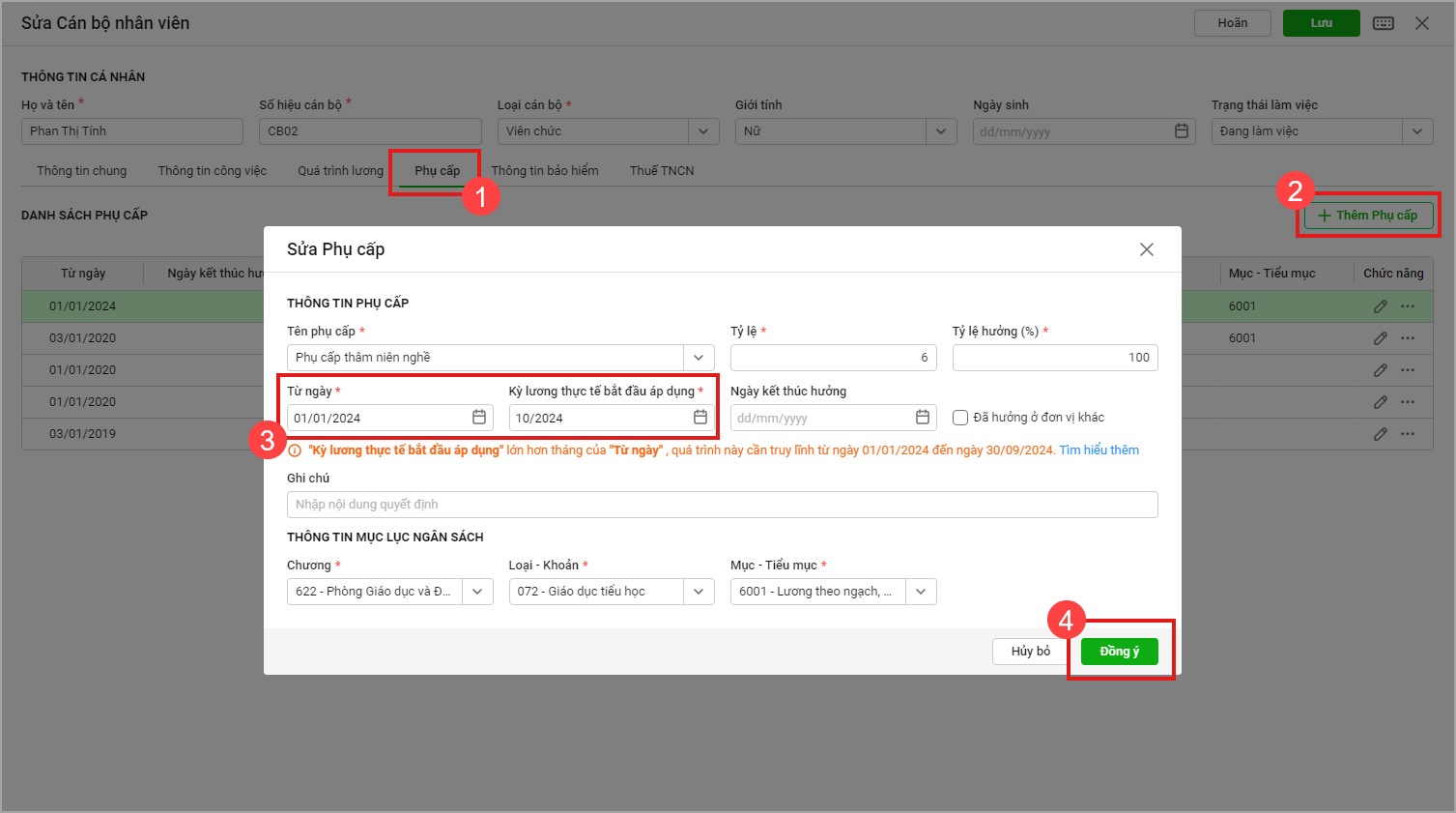
Task: Open calendar for Ngày kết thúc hưởng
Action: click(923, 418)
